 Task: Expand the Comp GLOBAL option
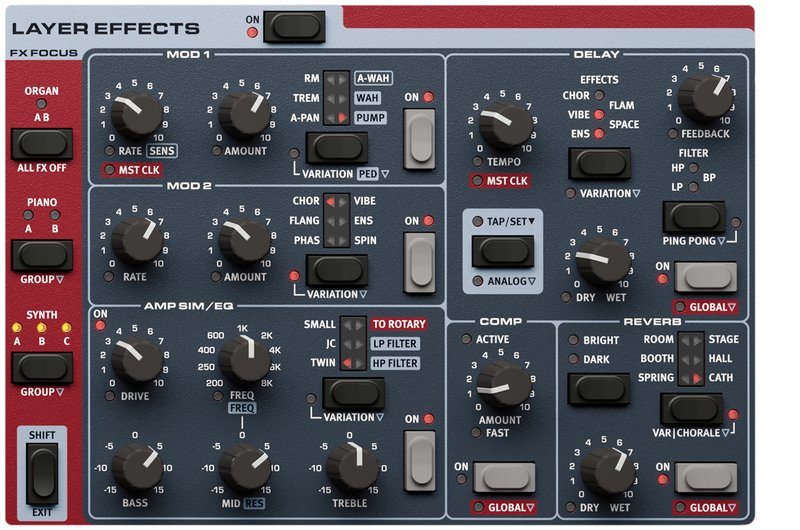point(504,508)
